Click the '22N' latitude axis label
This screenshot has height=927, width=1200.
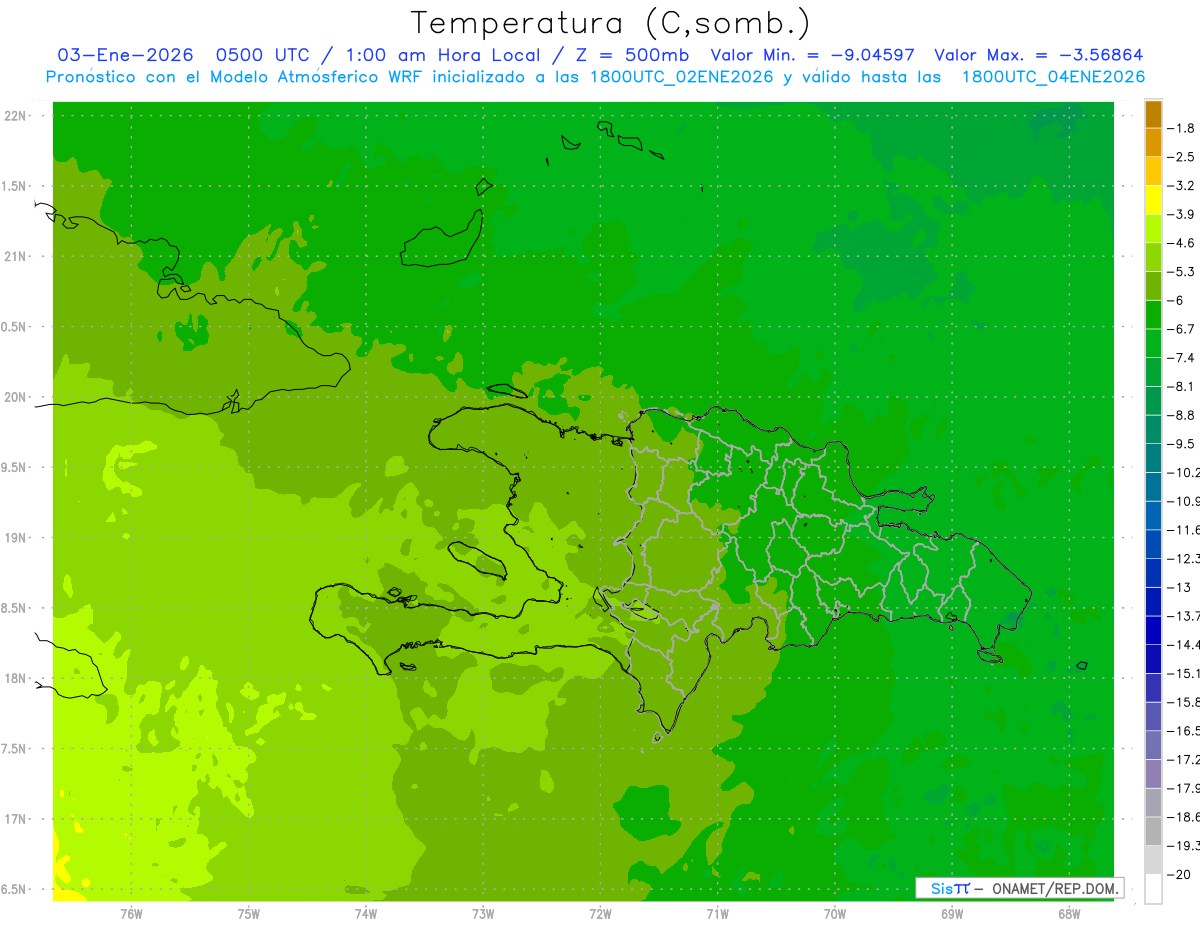pyautogui.click(x=16, y=116)
